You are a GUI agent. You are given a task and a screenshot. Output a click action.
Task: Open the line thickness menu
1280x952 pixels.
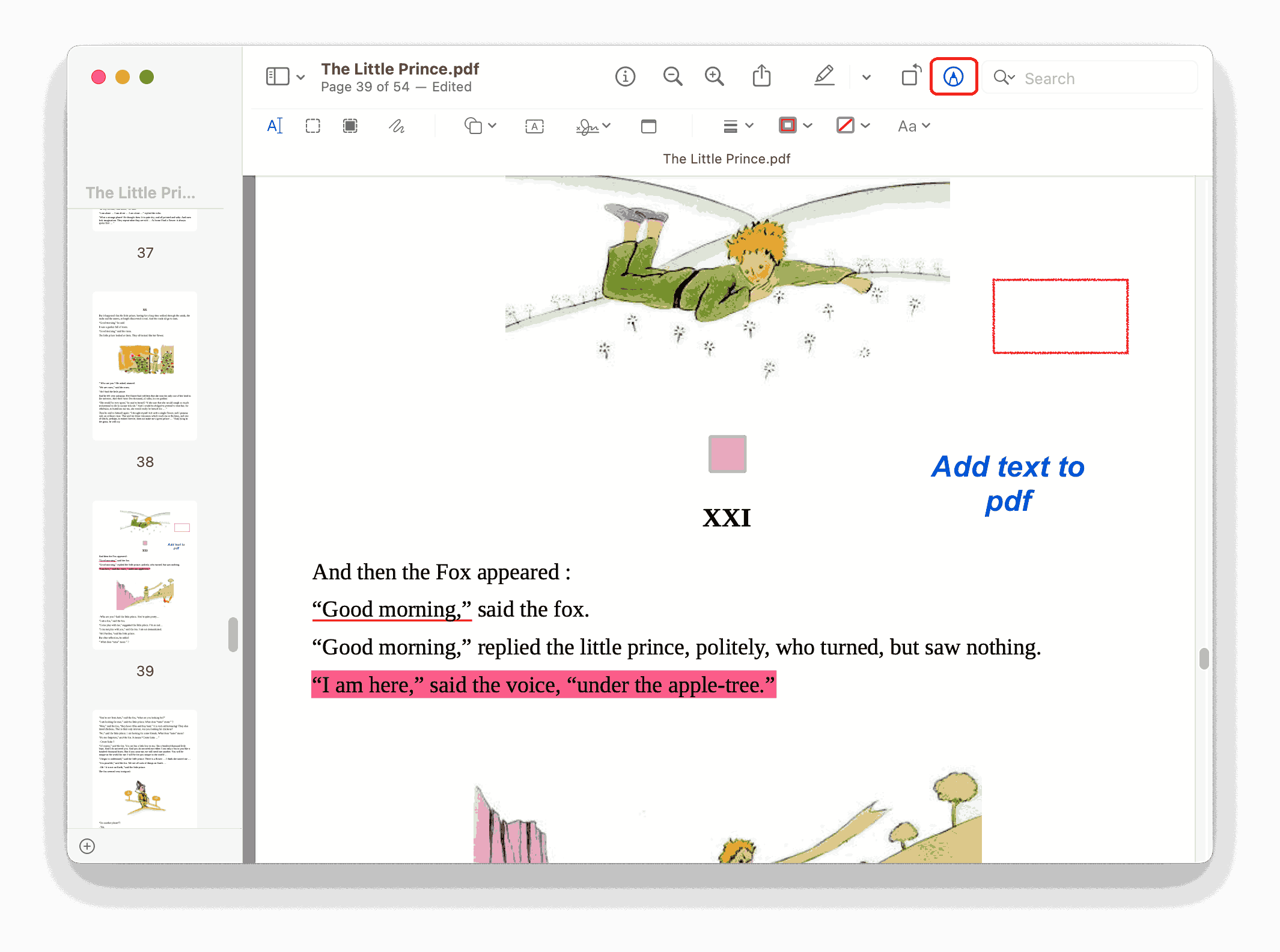[x=749, y=126]
